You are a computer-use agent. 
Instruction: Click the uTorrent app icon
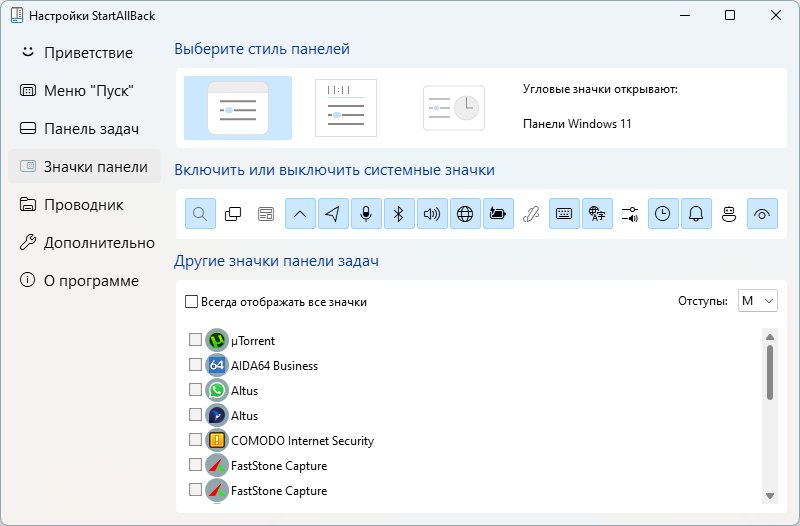pyautogui.click(x=217, y=340)
